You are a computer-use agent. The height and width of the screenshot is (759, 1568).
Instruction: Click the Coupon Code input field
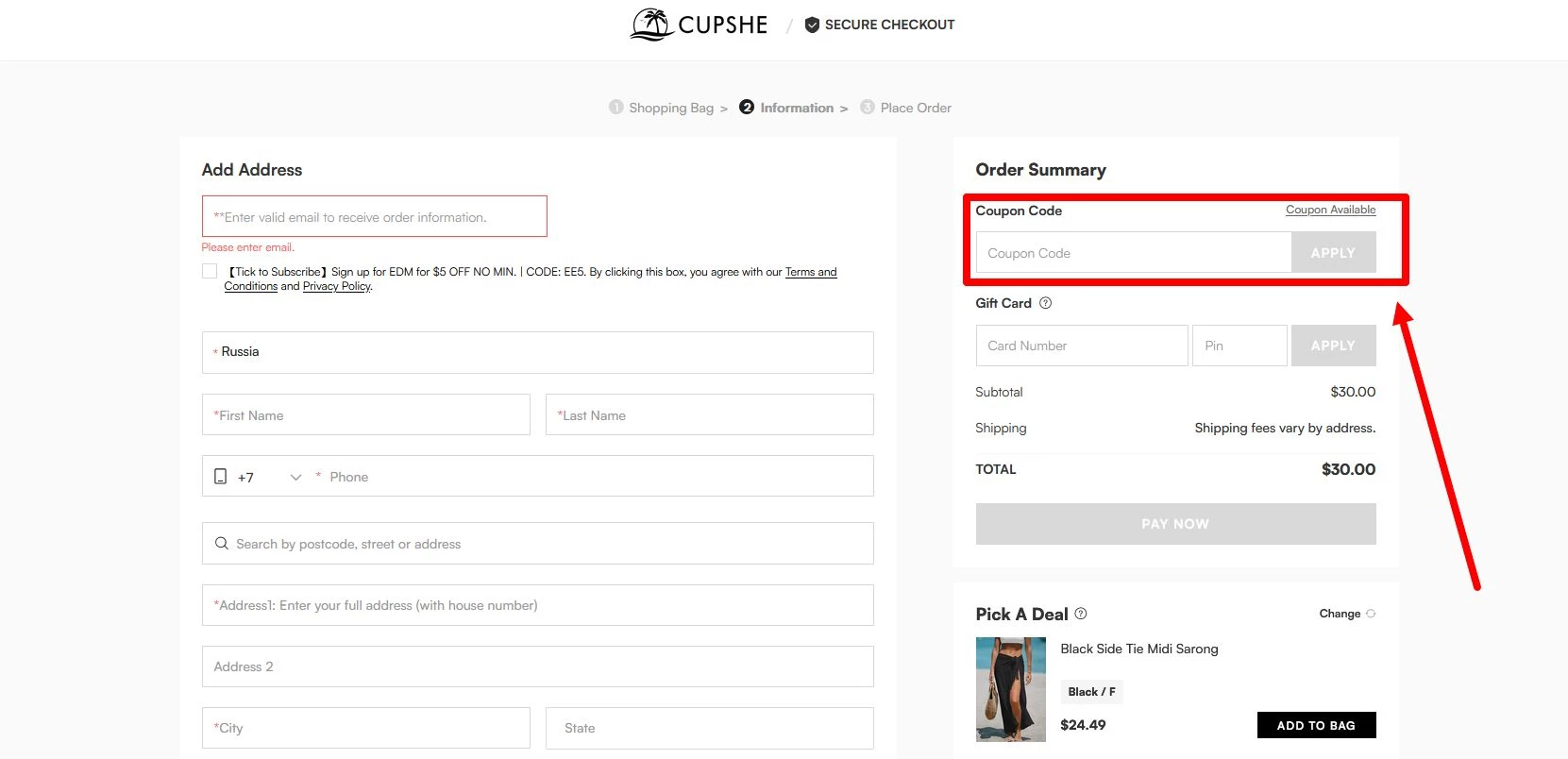tap(1133, 253)
